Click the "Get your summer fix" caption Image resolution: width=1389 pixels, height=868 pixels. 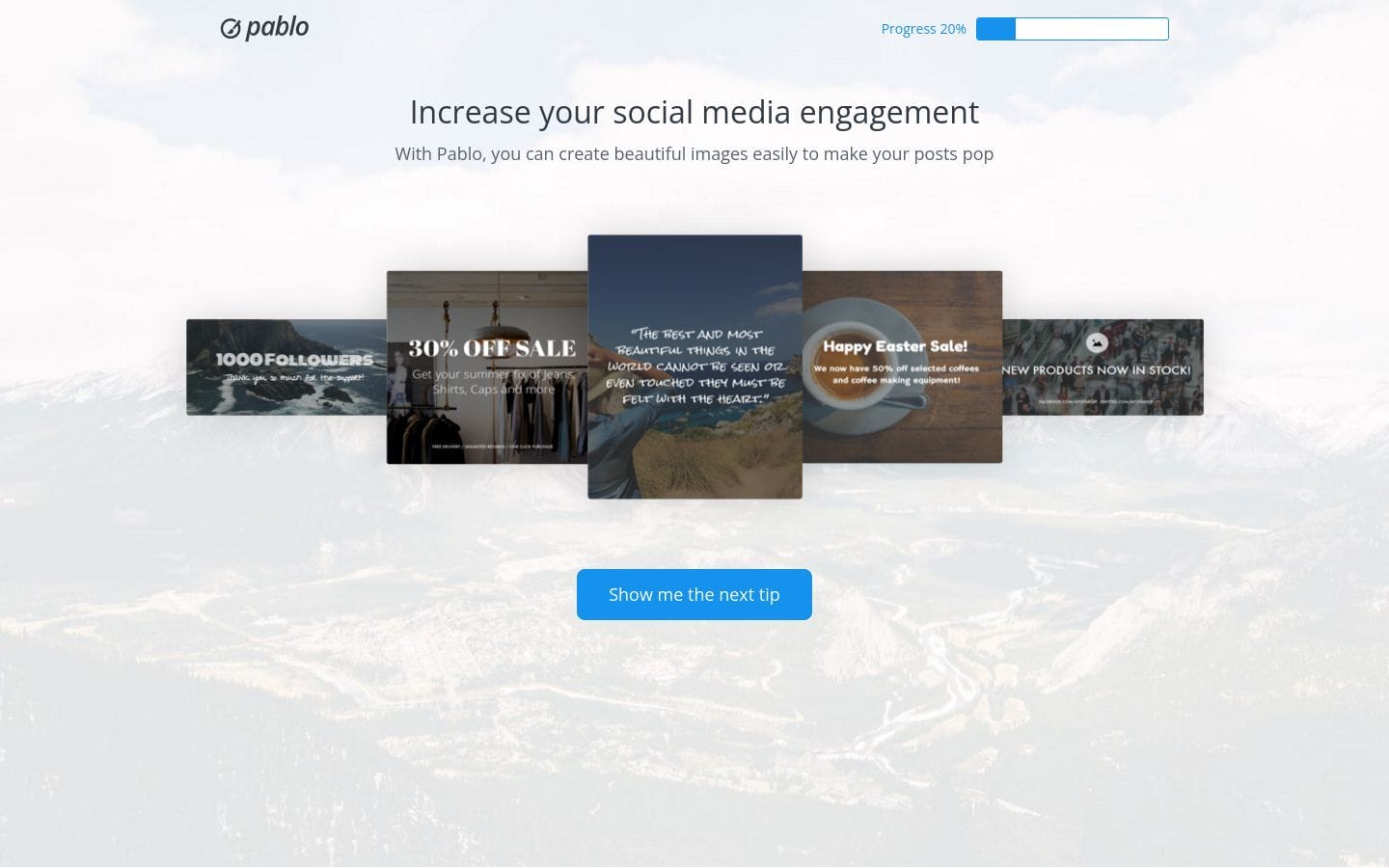pyautogui.click(x=493, y=382)
